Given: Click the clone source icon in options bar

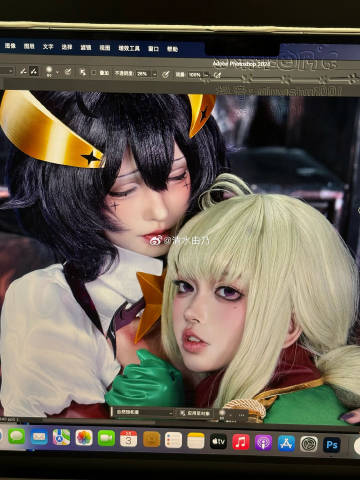Looking at the screenshot, I should (83, 72).
